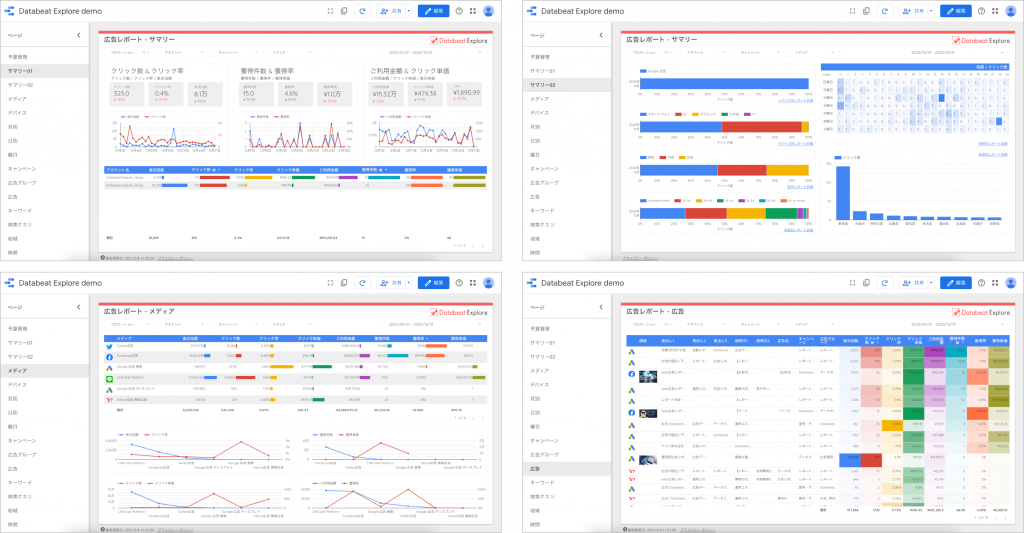Image resolution: width=1024 pixels, height=533 pixels.
Task: Open date range field in the 広告 report
Action: [x=956, y=324]
